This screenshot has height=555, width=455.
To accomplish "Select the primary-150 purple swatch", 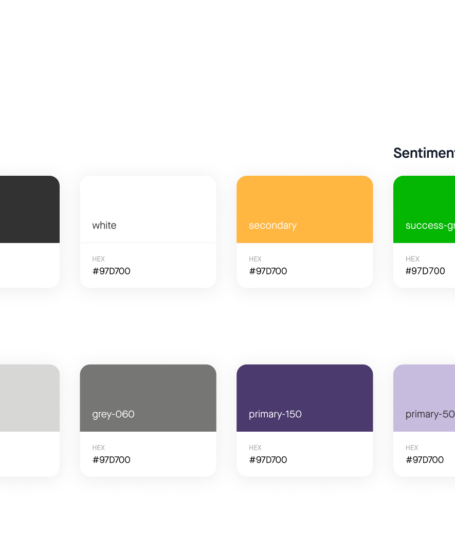I will pyautogui.click(x=305, y=398).
